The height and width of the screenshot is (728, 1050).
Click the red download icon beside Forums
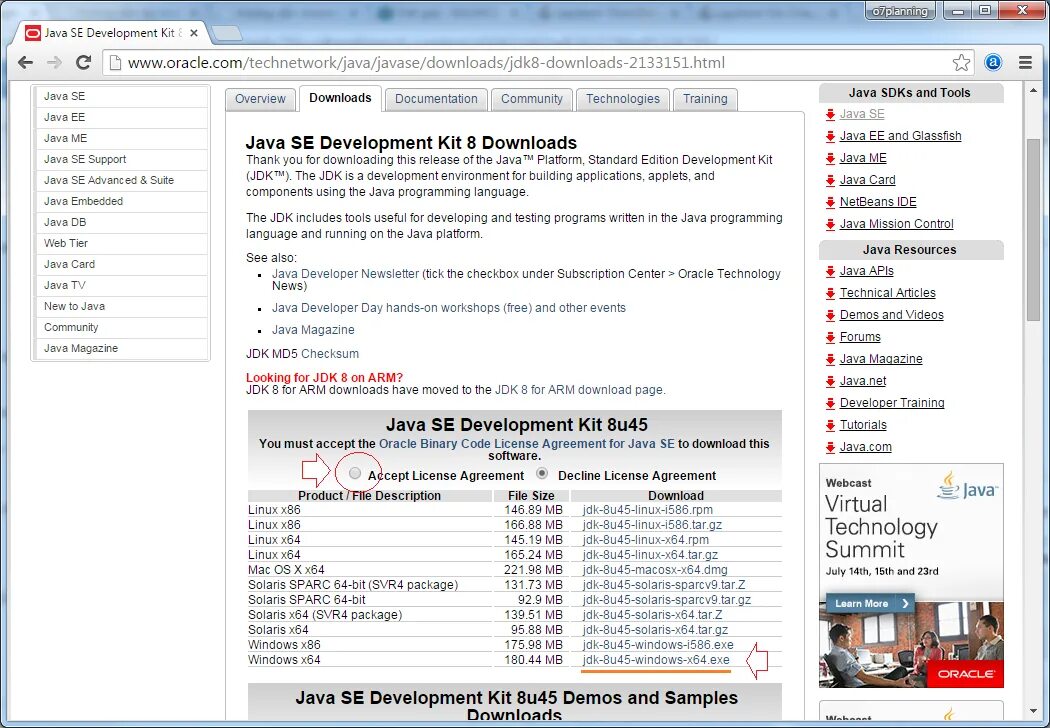pyautogui.click(x=830, y=337)
